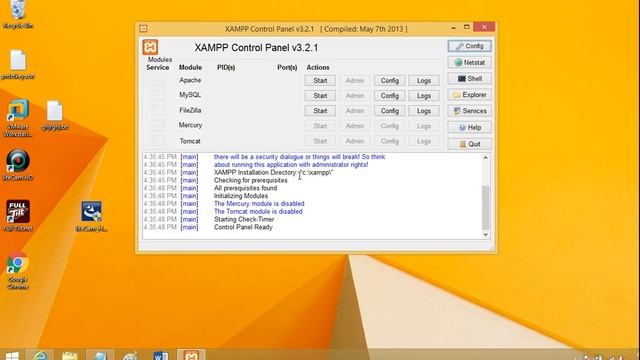The height and width of the screenshot is (360, 640).
Task: Open Netstat from the globe icon button
Action: [x=469, y=62]
